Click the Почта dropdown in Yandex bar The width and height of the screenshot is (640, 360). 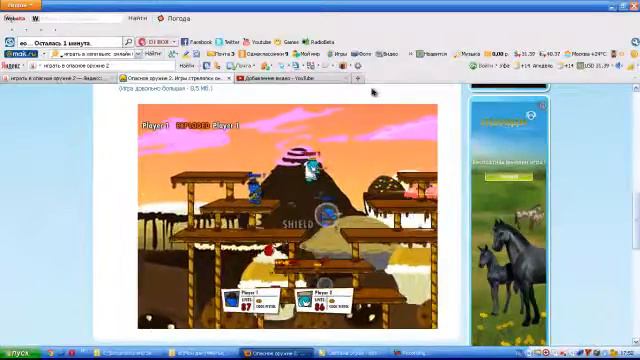(241, 66)
